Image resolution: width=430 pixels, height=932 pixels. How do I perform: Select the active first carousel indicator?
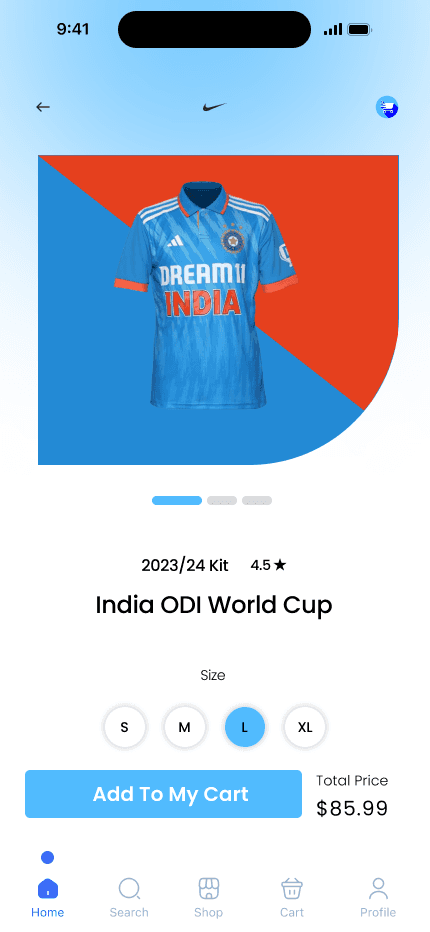177,500
